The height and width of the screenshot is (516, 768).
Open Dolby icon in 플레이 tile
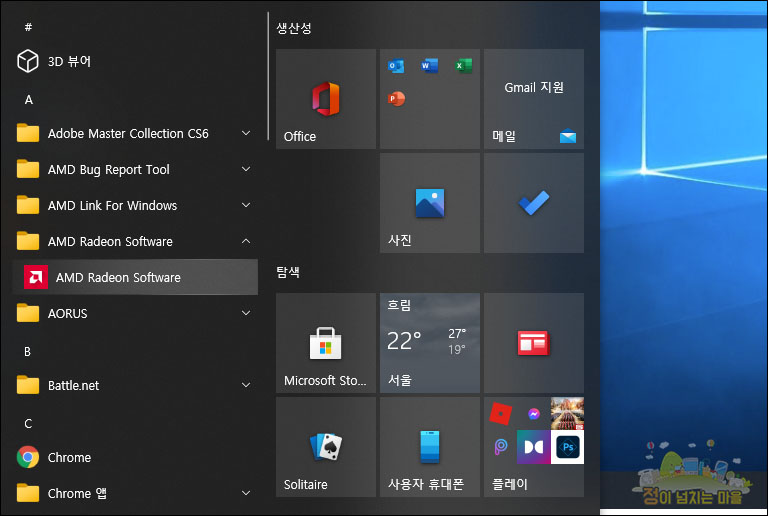(x=534, y=447)
